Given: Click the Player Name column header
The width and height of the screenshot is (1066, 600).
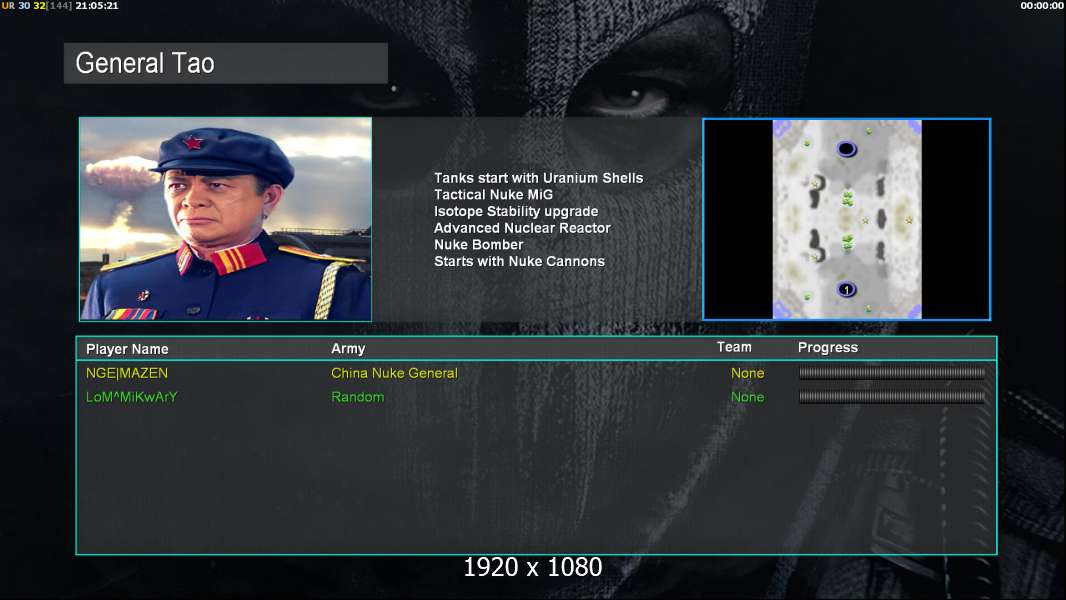Looking at the screenshot, I should (127, 349).
